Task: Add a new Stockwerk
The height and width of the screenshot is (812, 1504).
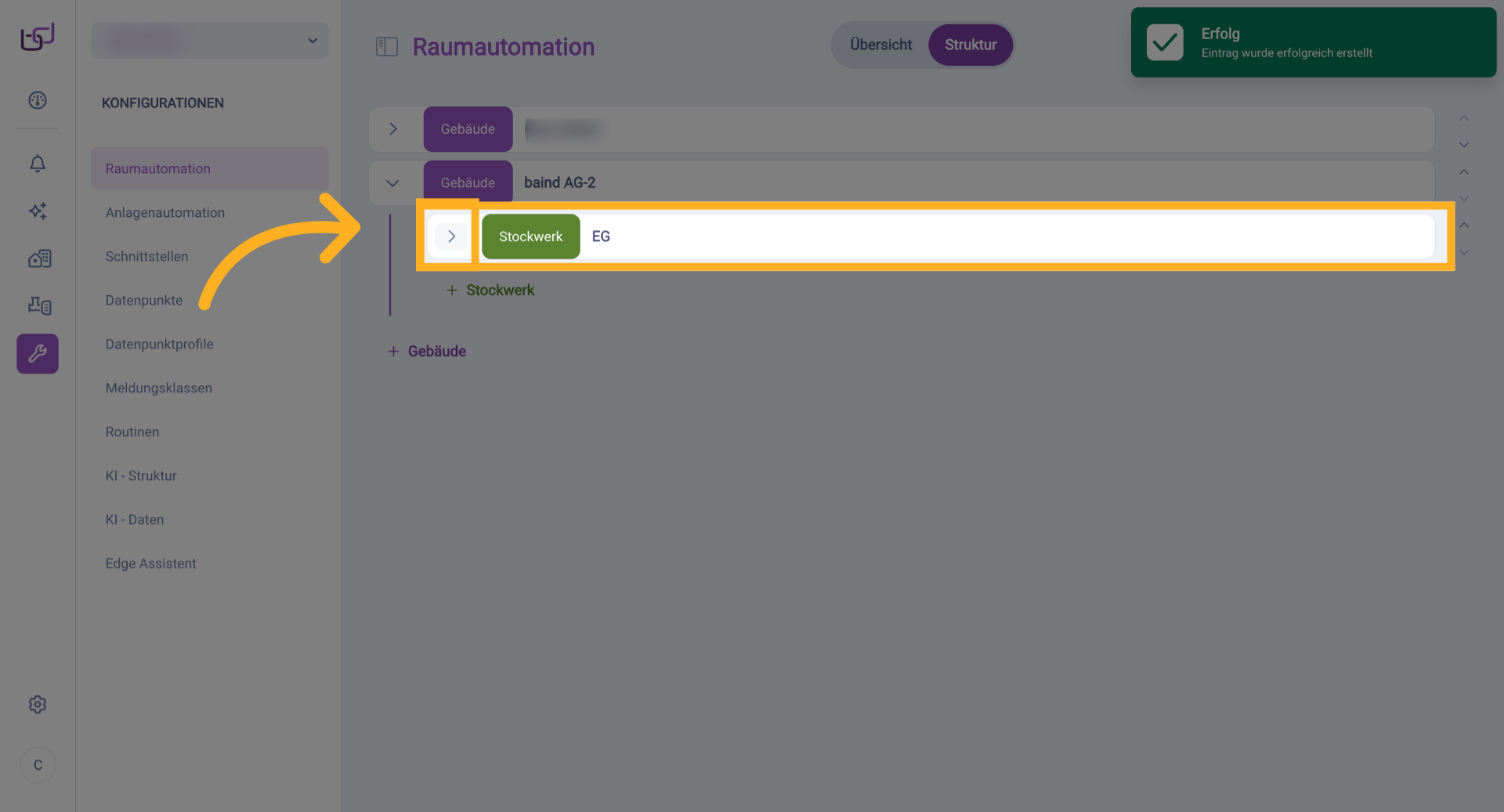Action: click(491, 291)
